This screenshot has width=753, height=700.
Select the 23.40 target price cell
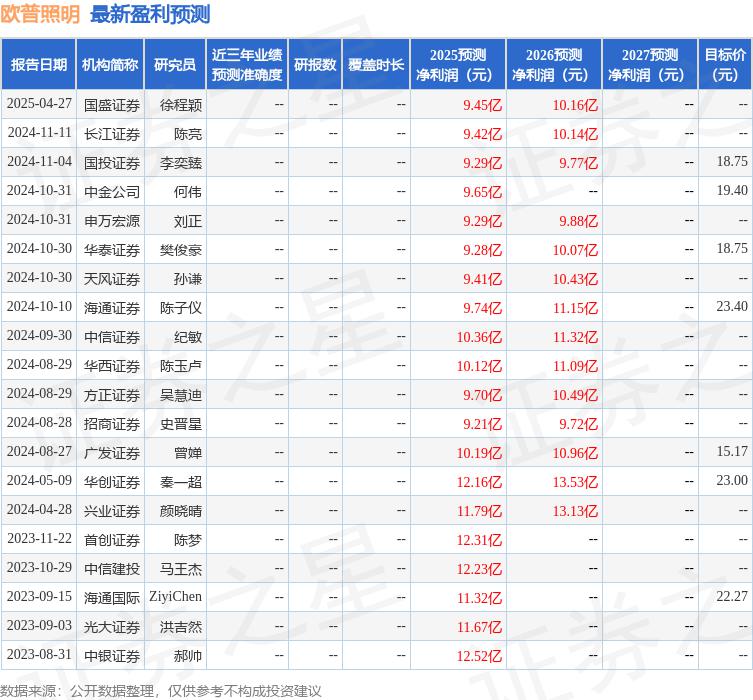[x=732, y=307]
